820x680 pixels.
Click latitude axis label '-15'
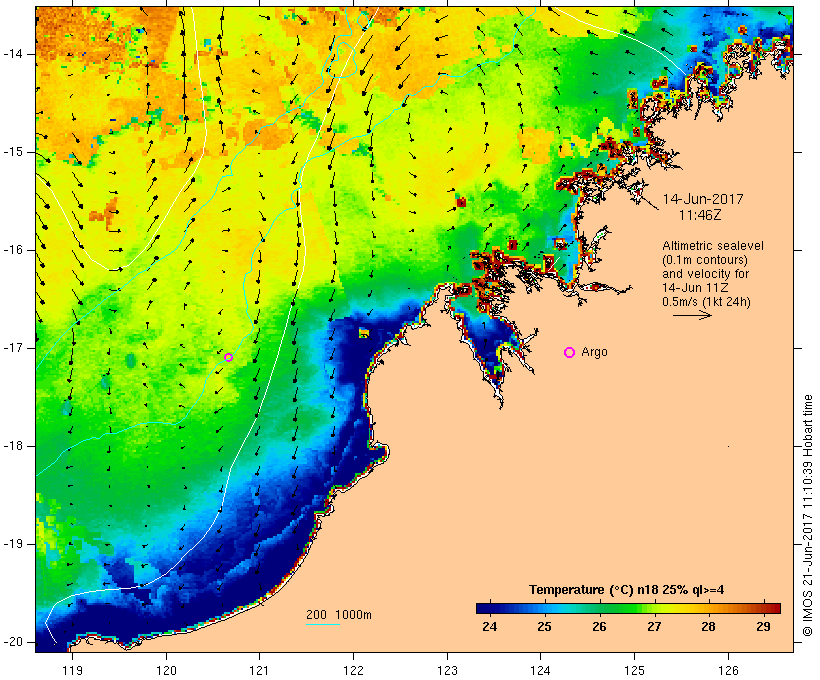(x=12, y=152)
